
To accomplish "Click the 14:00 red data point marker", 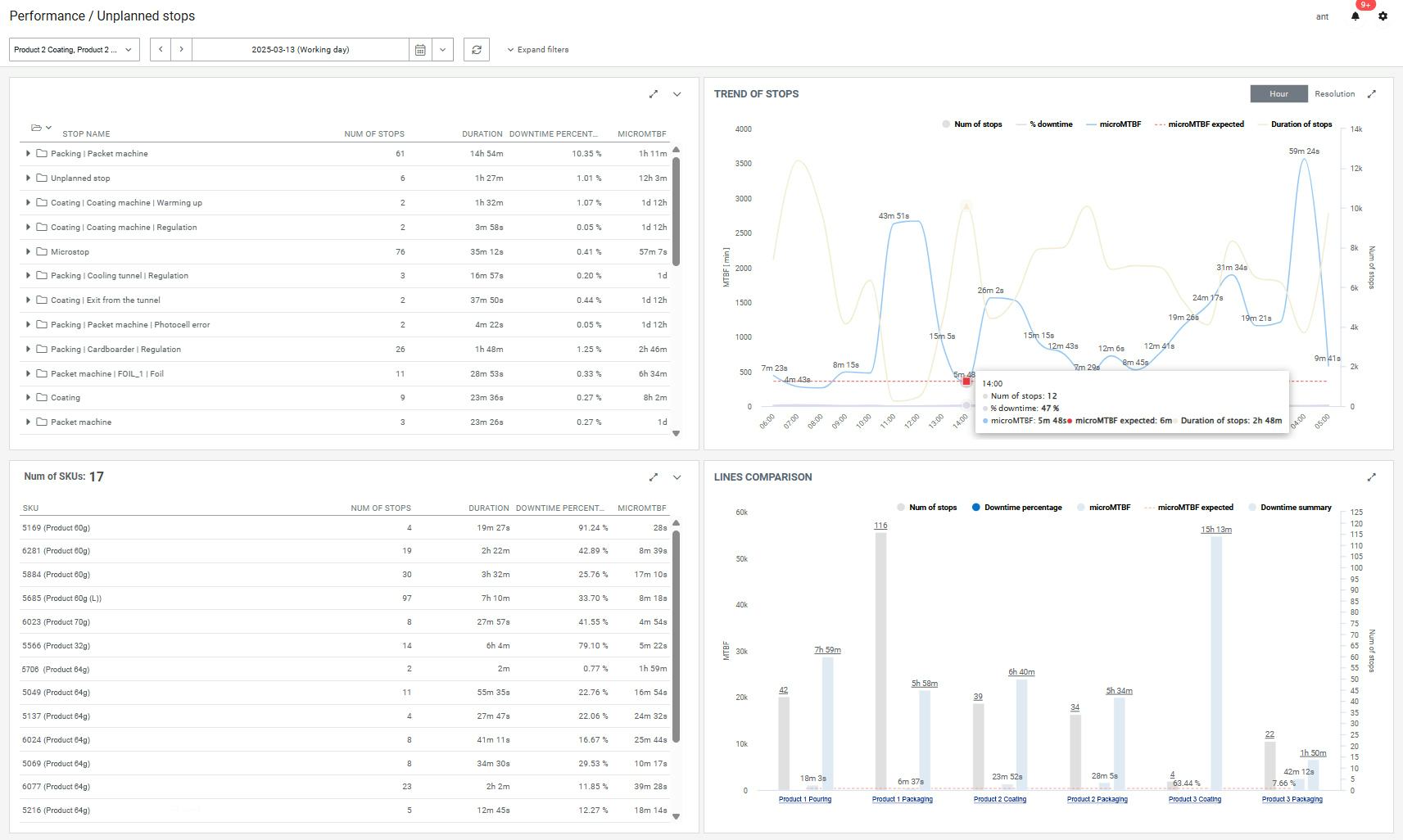I will click(966, 382).
